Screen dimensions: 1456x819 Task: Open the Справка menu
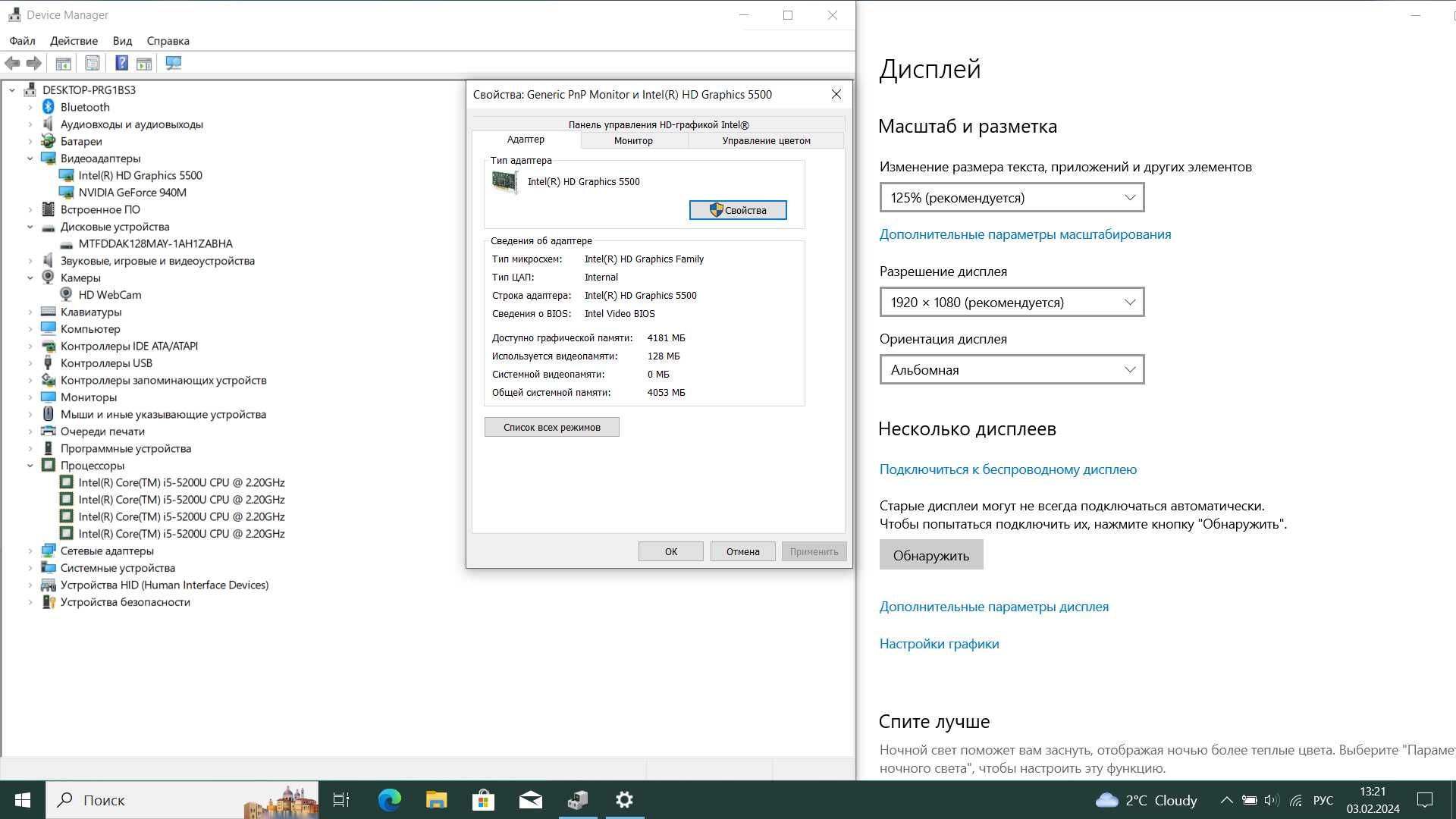point(168,41)
